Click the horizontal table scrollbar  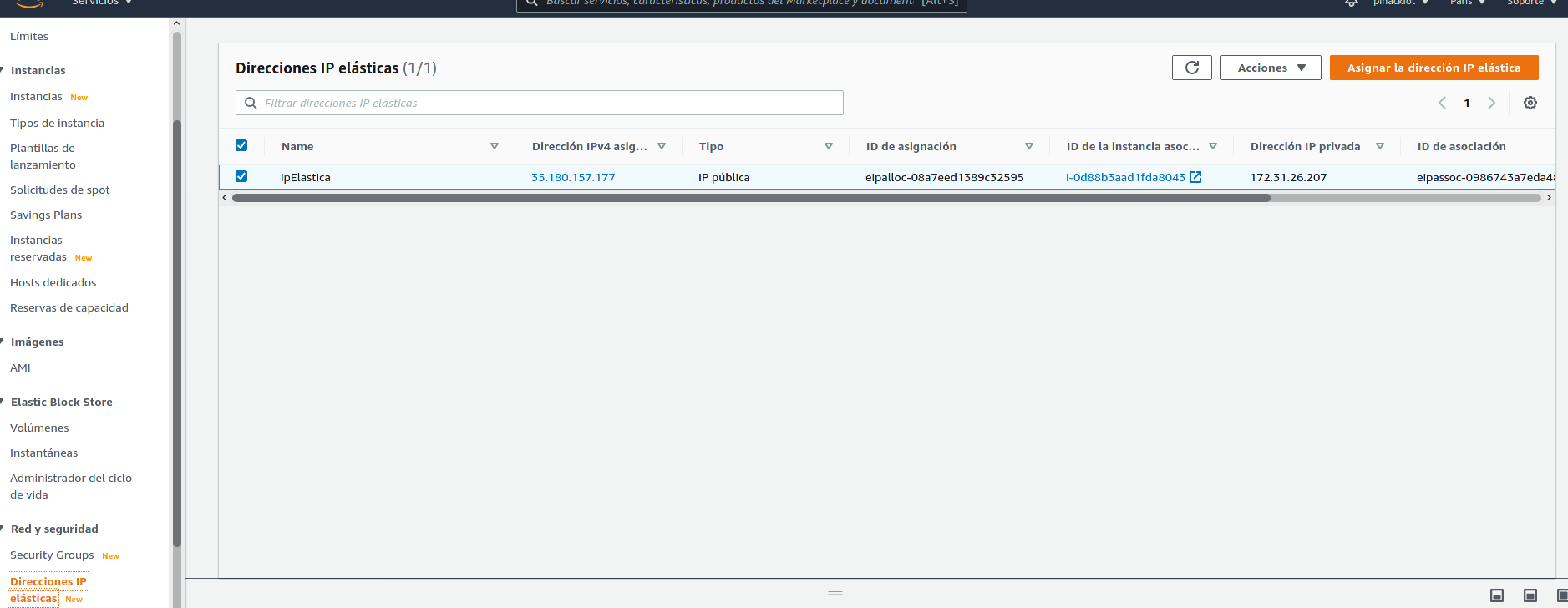coord(750,198)
